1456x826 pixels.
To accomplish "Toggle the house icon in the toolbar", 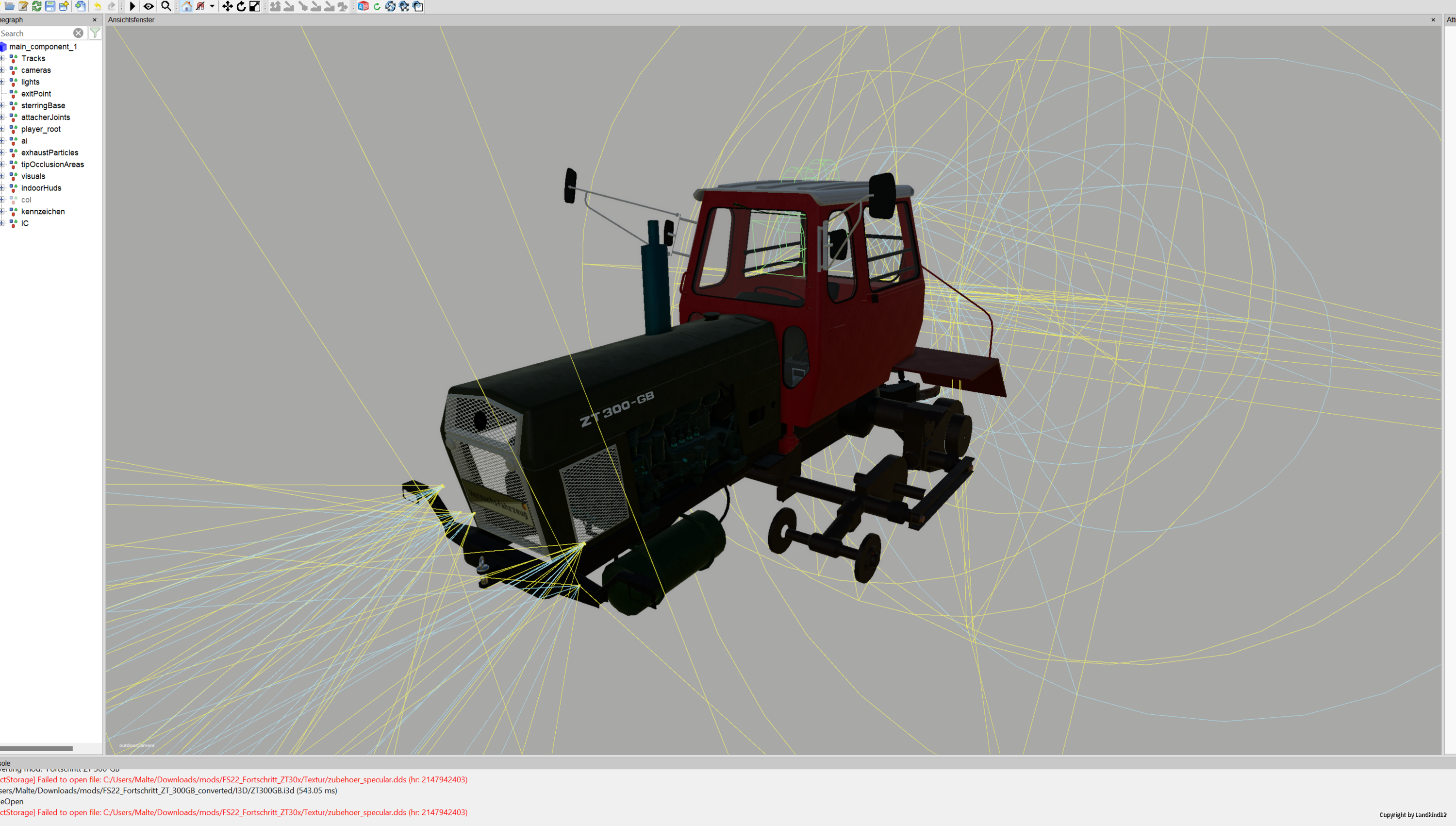I will [x=186, y=6].
